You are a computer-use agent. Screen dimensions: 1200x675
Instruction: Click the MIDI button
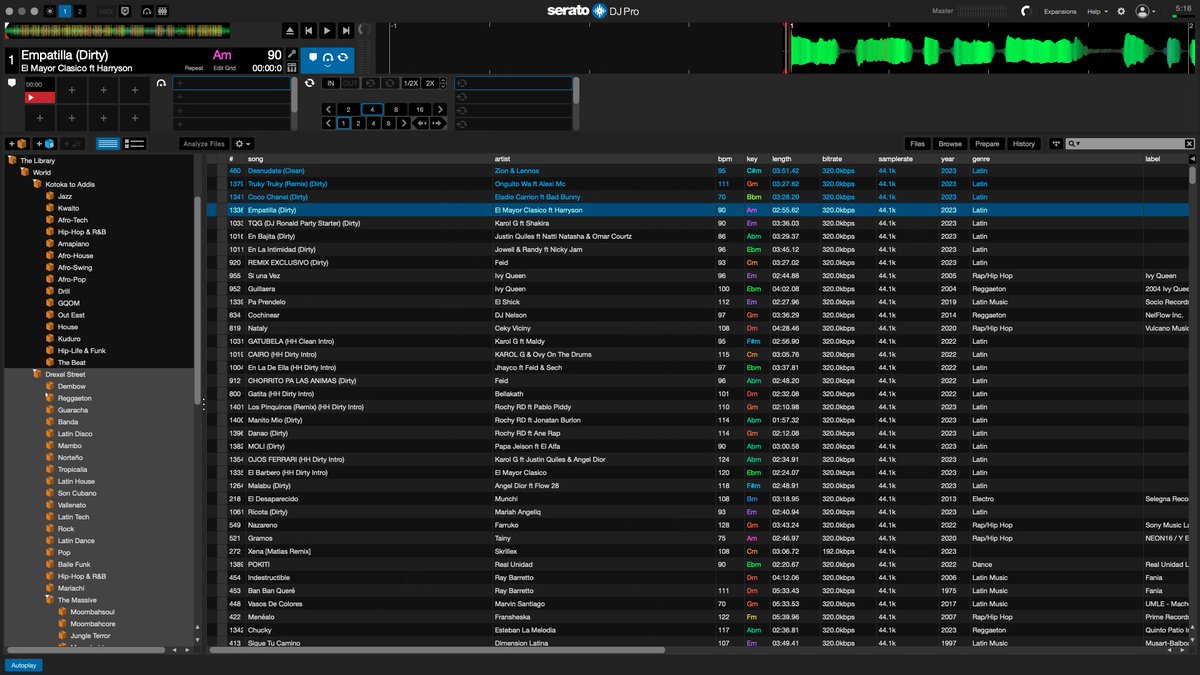tap(107, 10)
